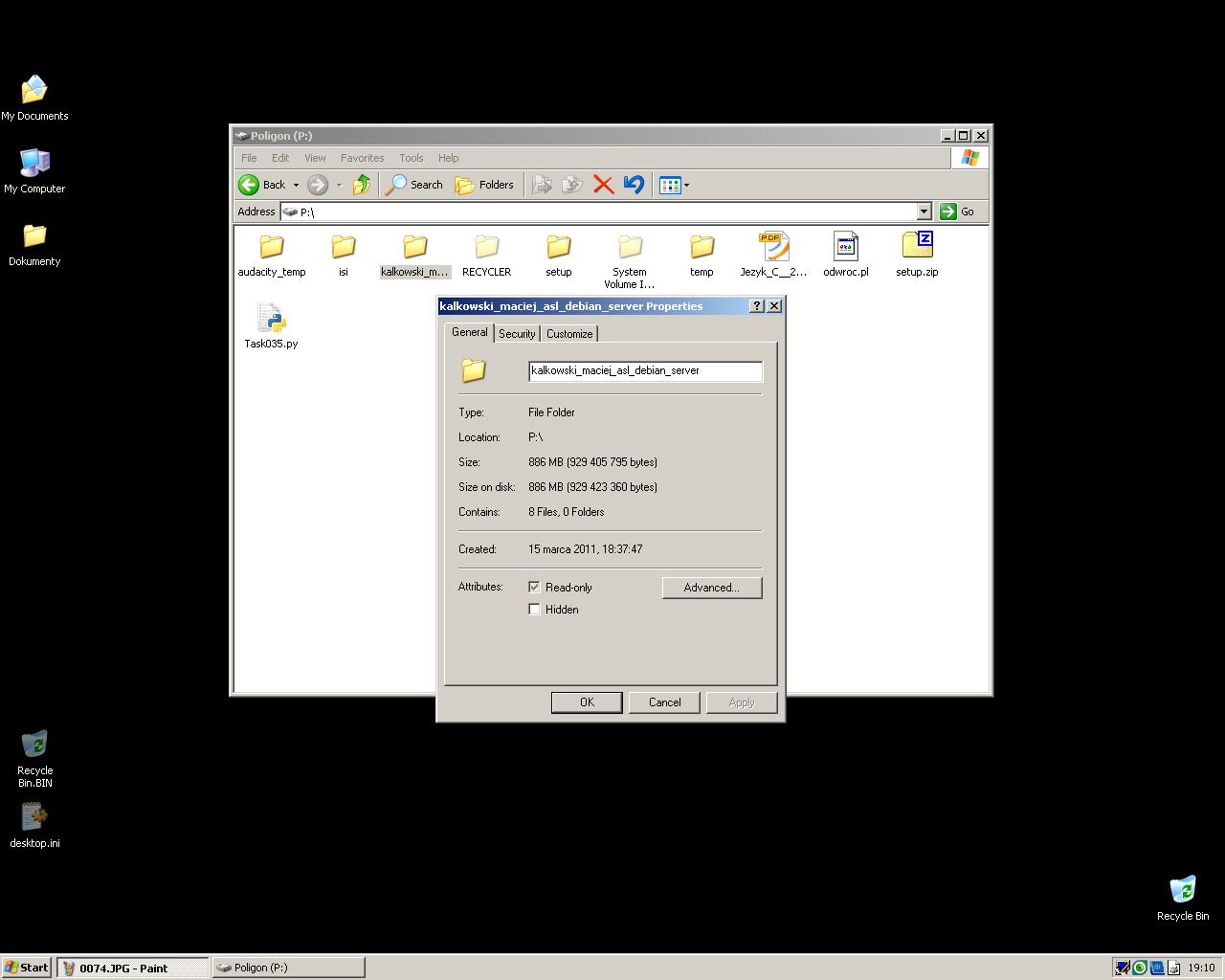Select the isi folder
This screenshot has height=980, width=1225.
pyautogui.click(x=343, y=256)
